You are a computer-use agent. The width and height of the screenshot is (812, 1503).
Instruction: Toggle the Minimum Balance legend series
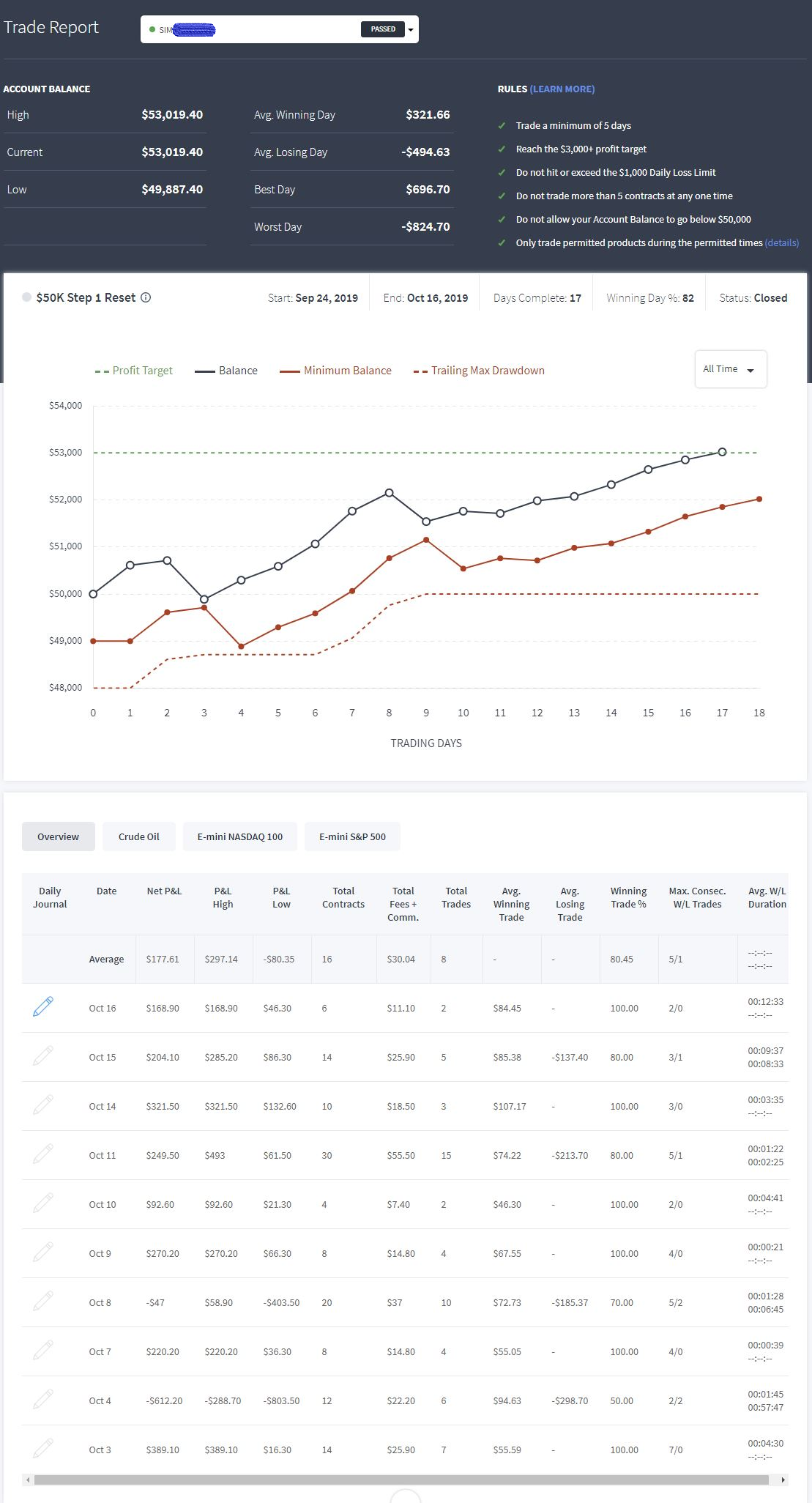(x=335, y=371)
